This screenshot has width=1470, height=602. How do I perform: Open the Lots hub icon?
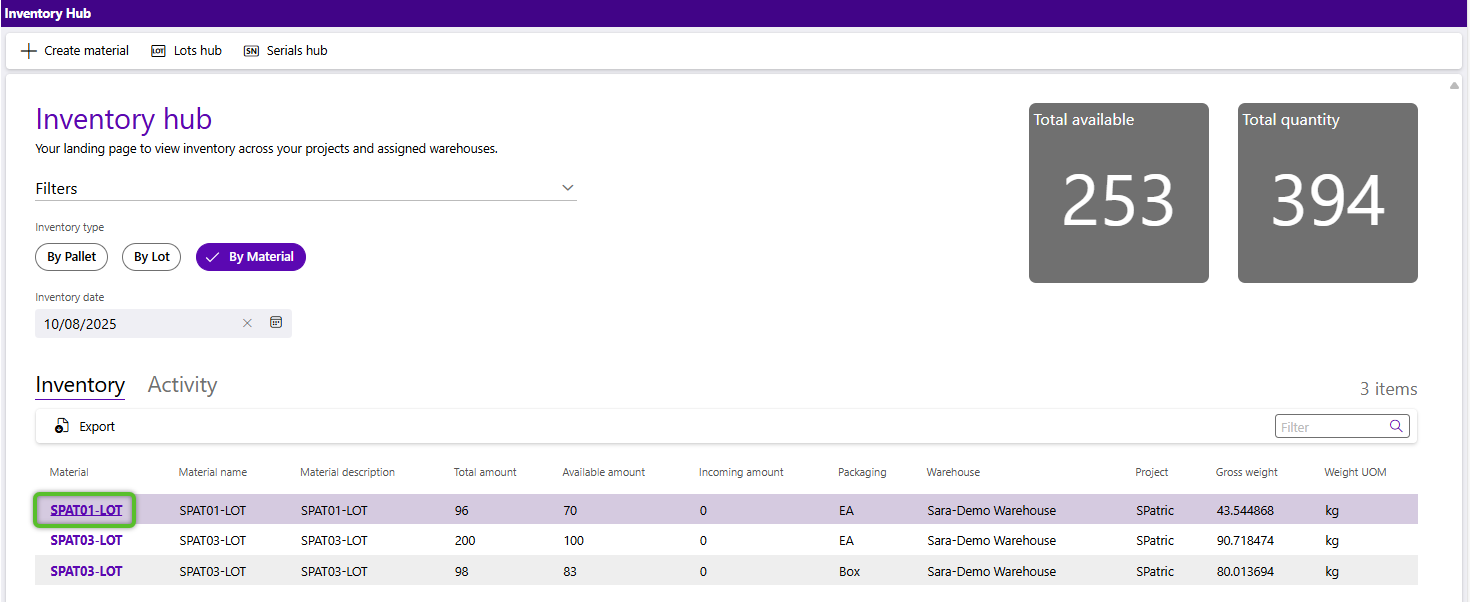coord(158,51)
